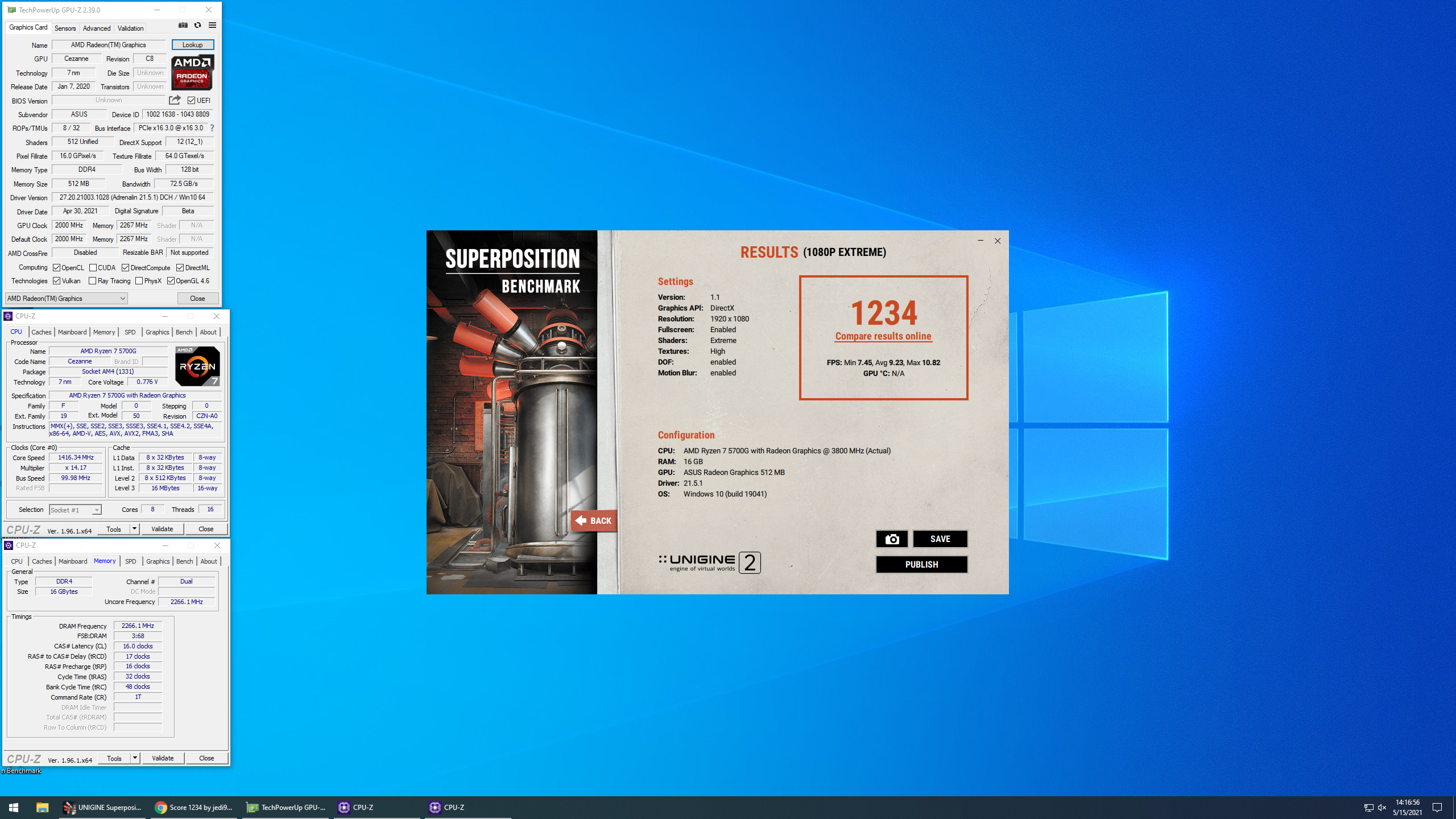Open Mainboard tab in upper CPU-Z window

pyautogui.click(x=72, y=332)
